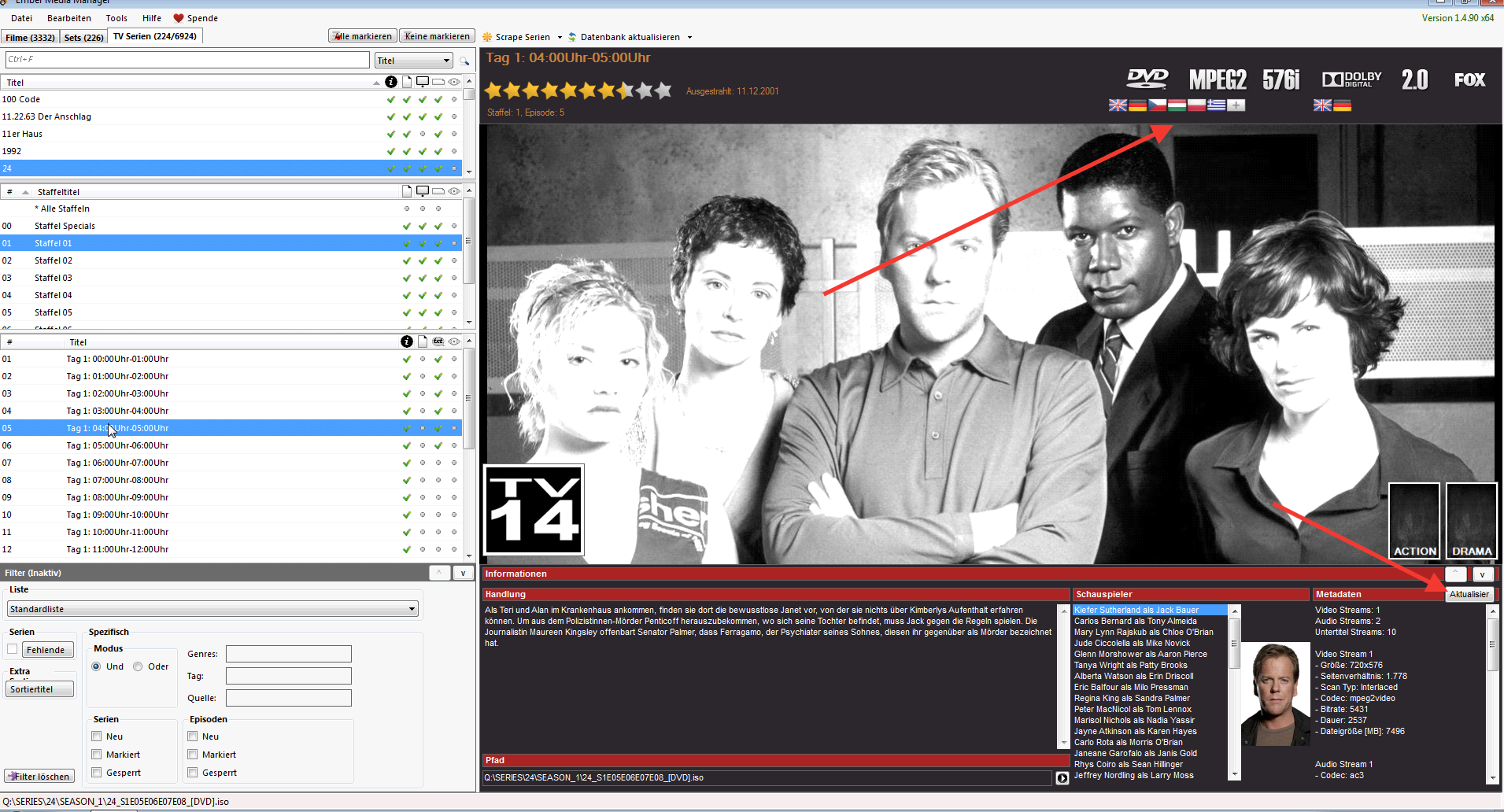
Task: Click Filter löschen button
Action: click(39, 777)
